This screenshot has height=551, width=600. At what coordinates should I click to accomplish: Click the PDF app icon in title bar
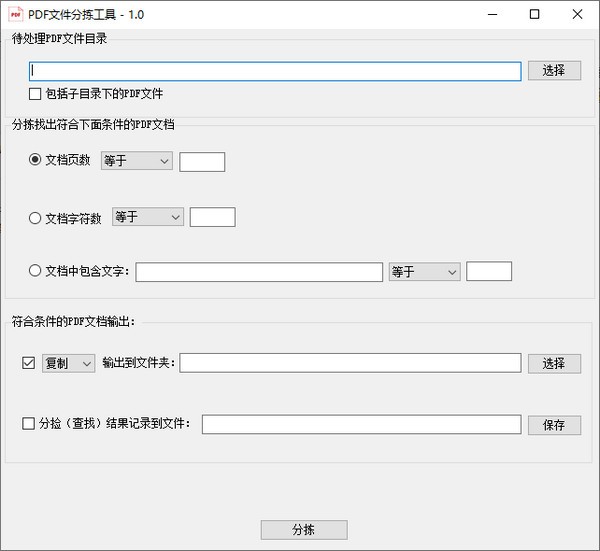(15, 15)
